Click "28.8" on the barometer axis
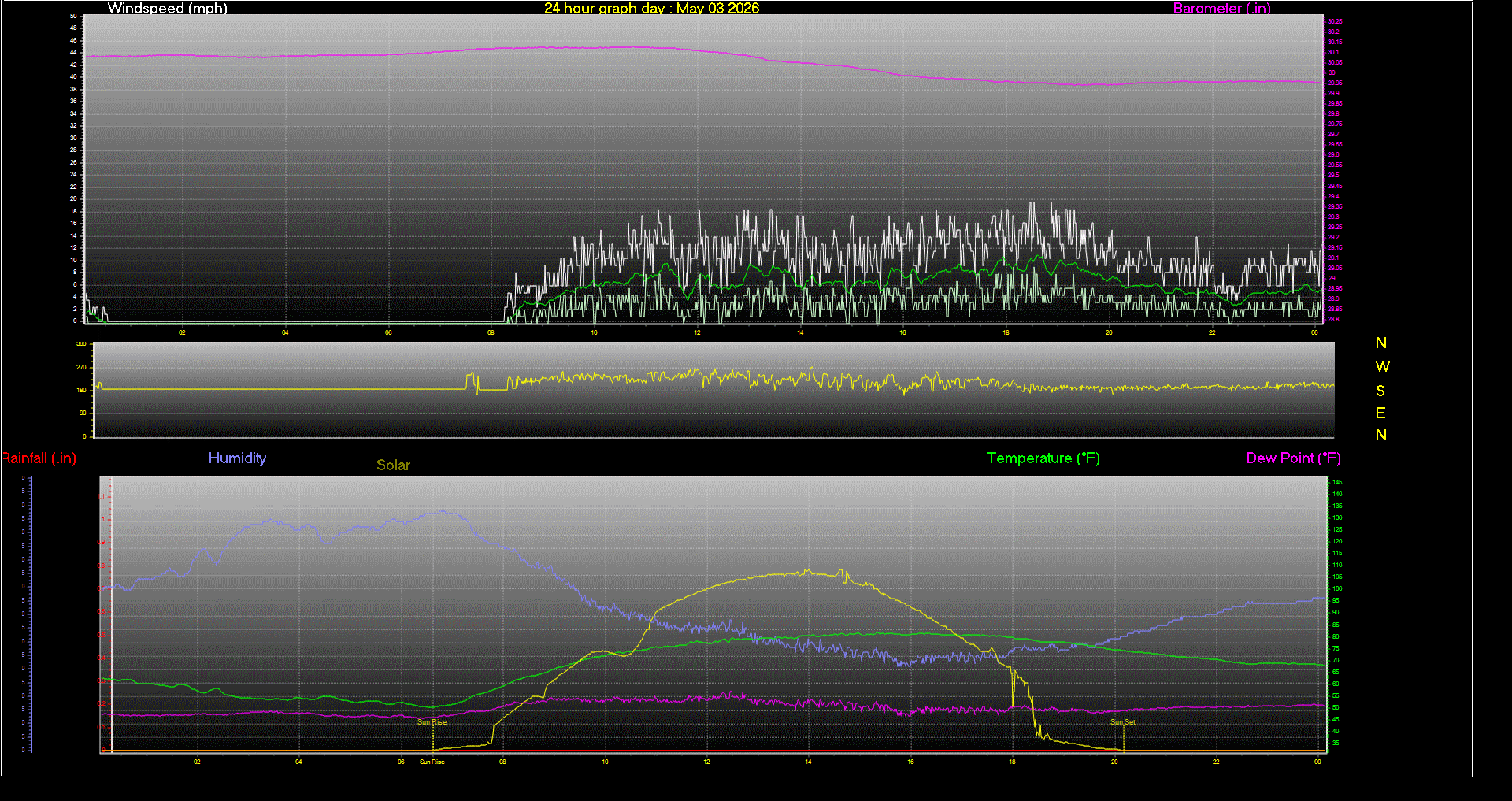1512x801 pixels. point(1333,319)
